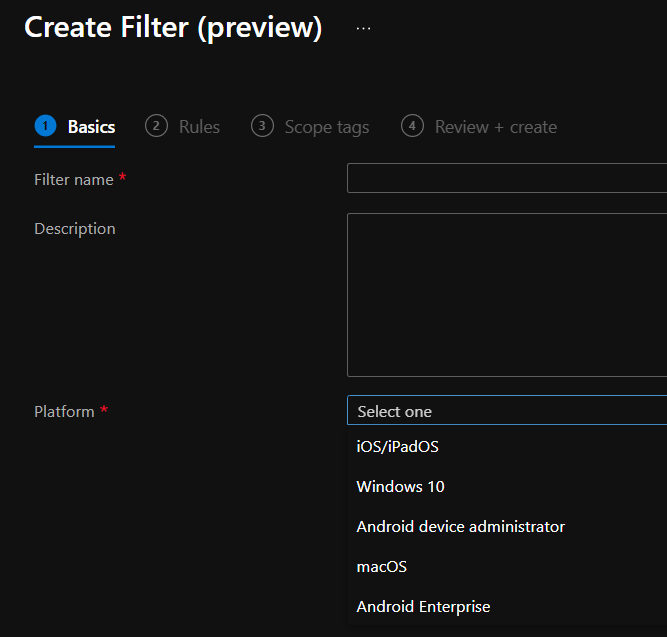This screenshot has width=667, height=637.
Task: Click the step 2 circle icon
Action: click(156, 126)
